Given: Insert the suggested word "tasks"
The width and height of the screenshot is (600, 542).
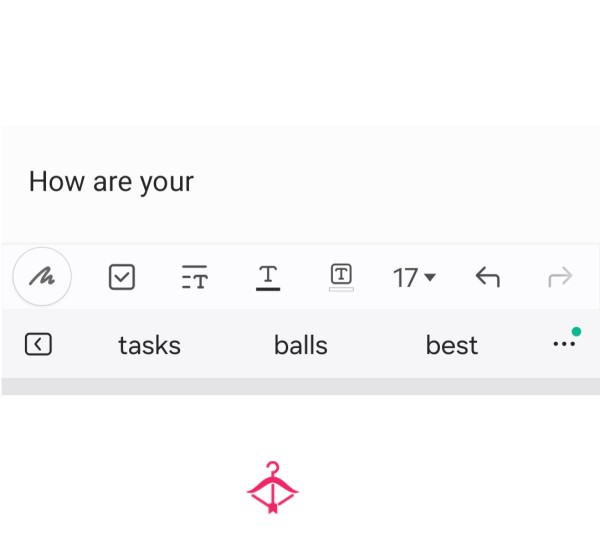Looking at the screenshot, I should pyautogui.click(x=150, y=345).
